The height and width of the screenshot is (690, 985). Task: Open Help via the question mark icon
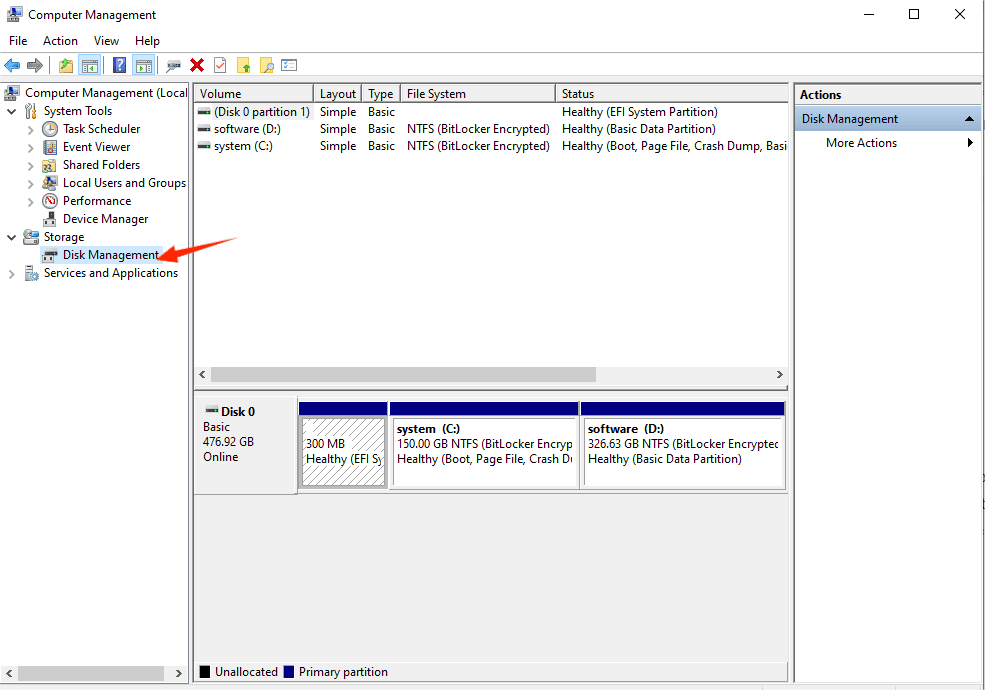coord(119,66)
